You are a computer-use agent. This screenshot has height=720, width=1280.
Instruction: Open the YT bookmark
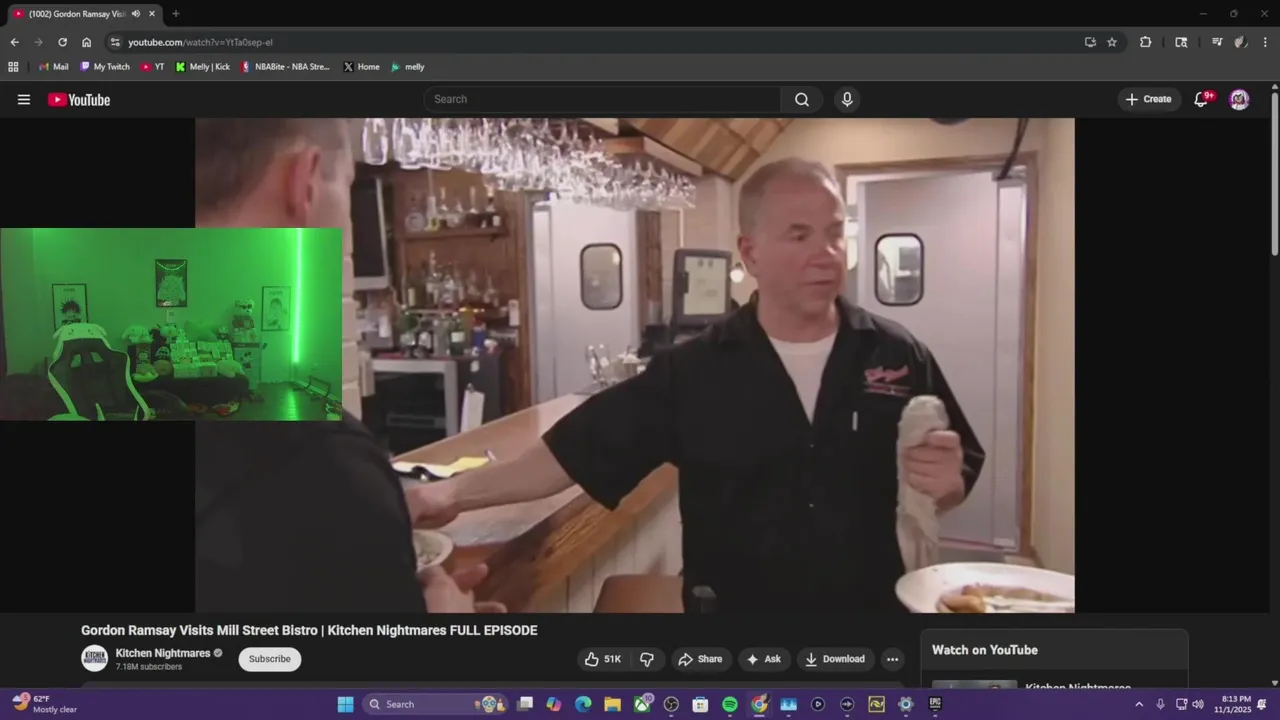[152, 67]
